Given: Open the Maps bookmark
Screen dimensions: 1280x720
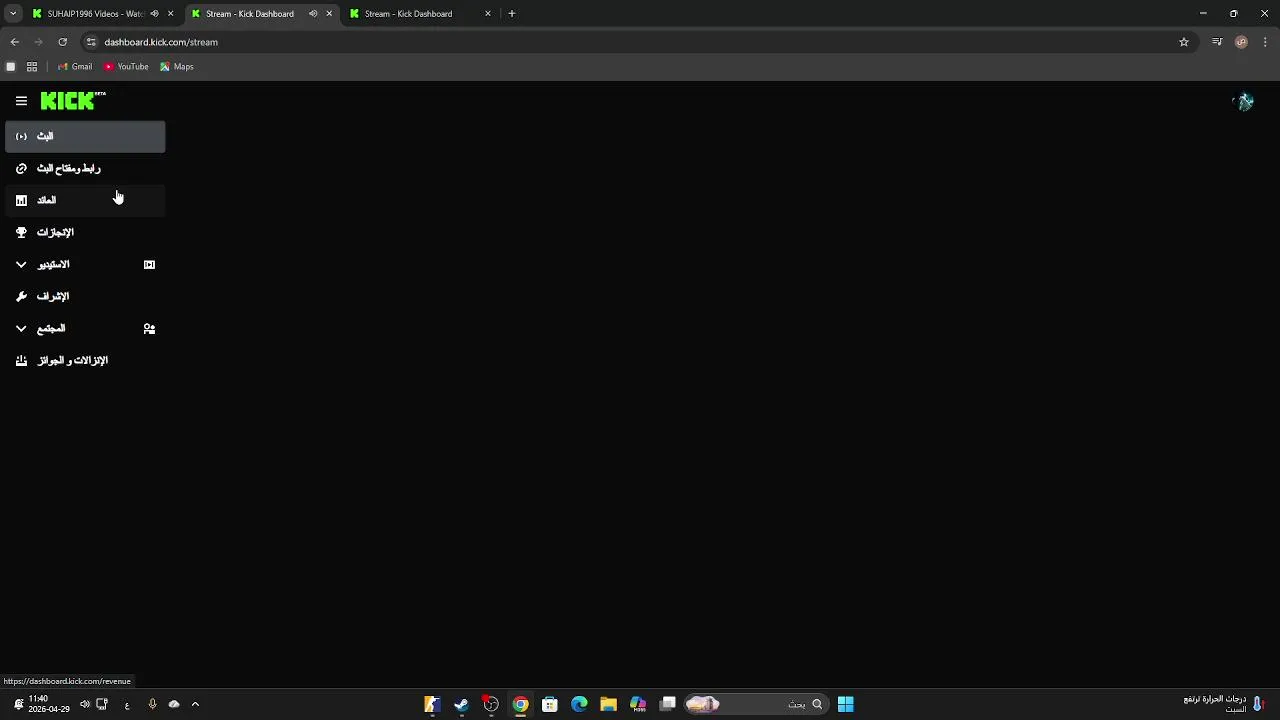Looking at the screenshot, I should [177, 67].
